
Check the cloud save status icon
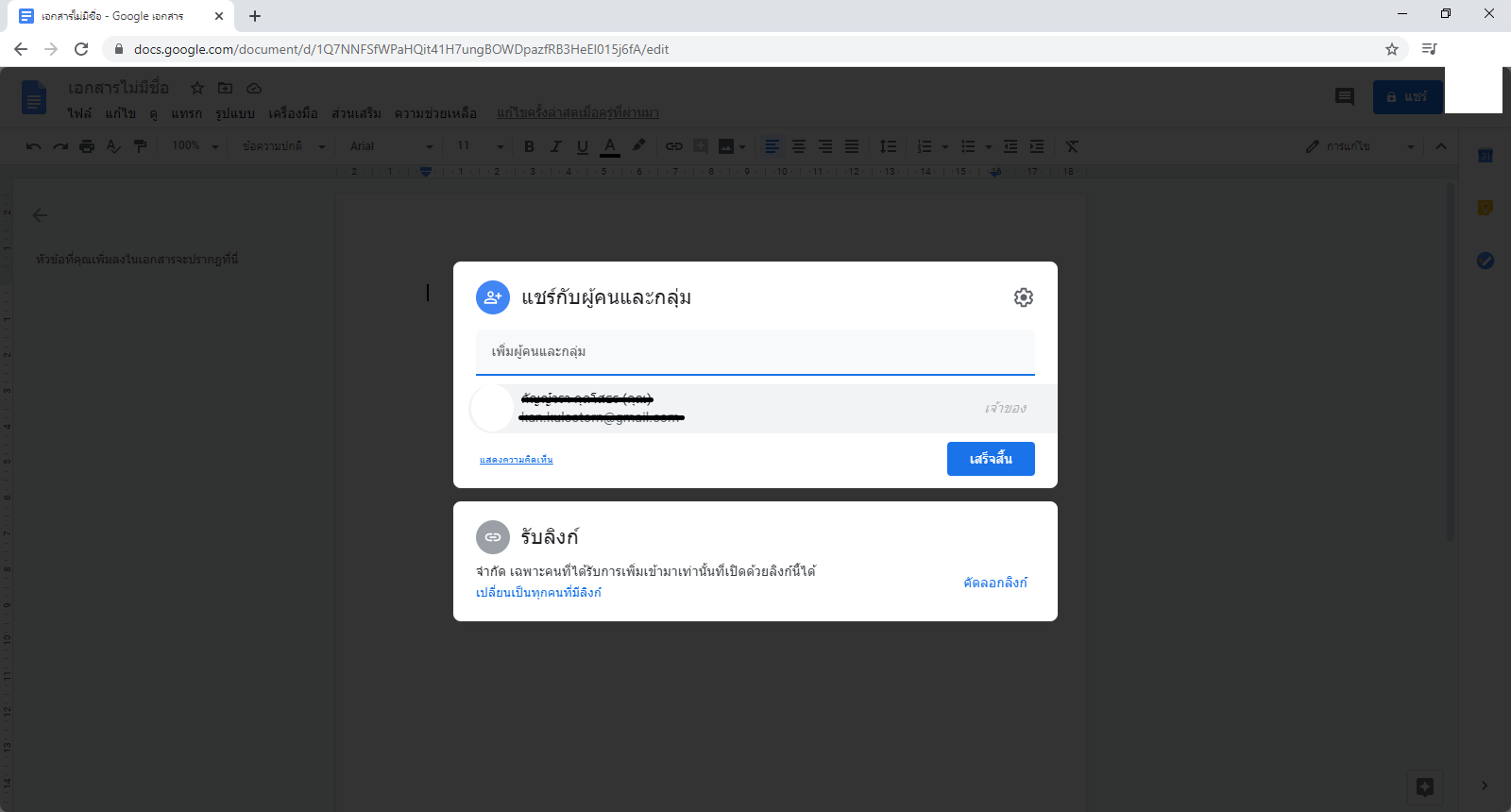coord(254,88)
